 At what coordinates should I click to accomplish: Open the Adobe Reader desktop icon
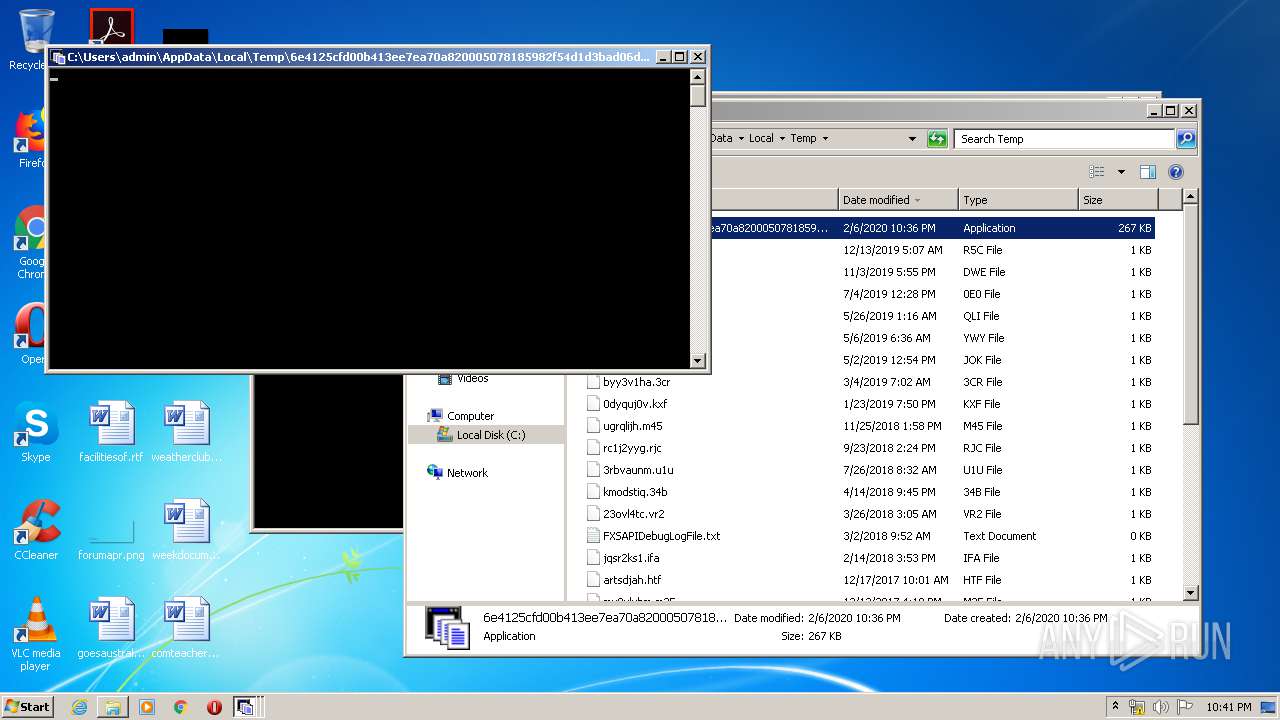(x=111, y=26)
